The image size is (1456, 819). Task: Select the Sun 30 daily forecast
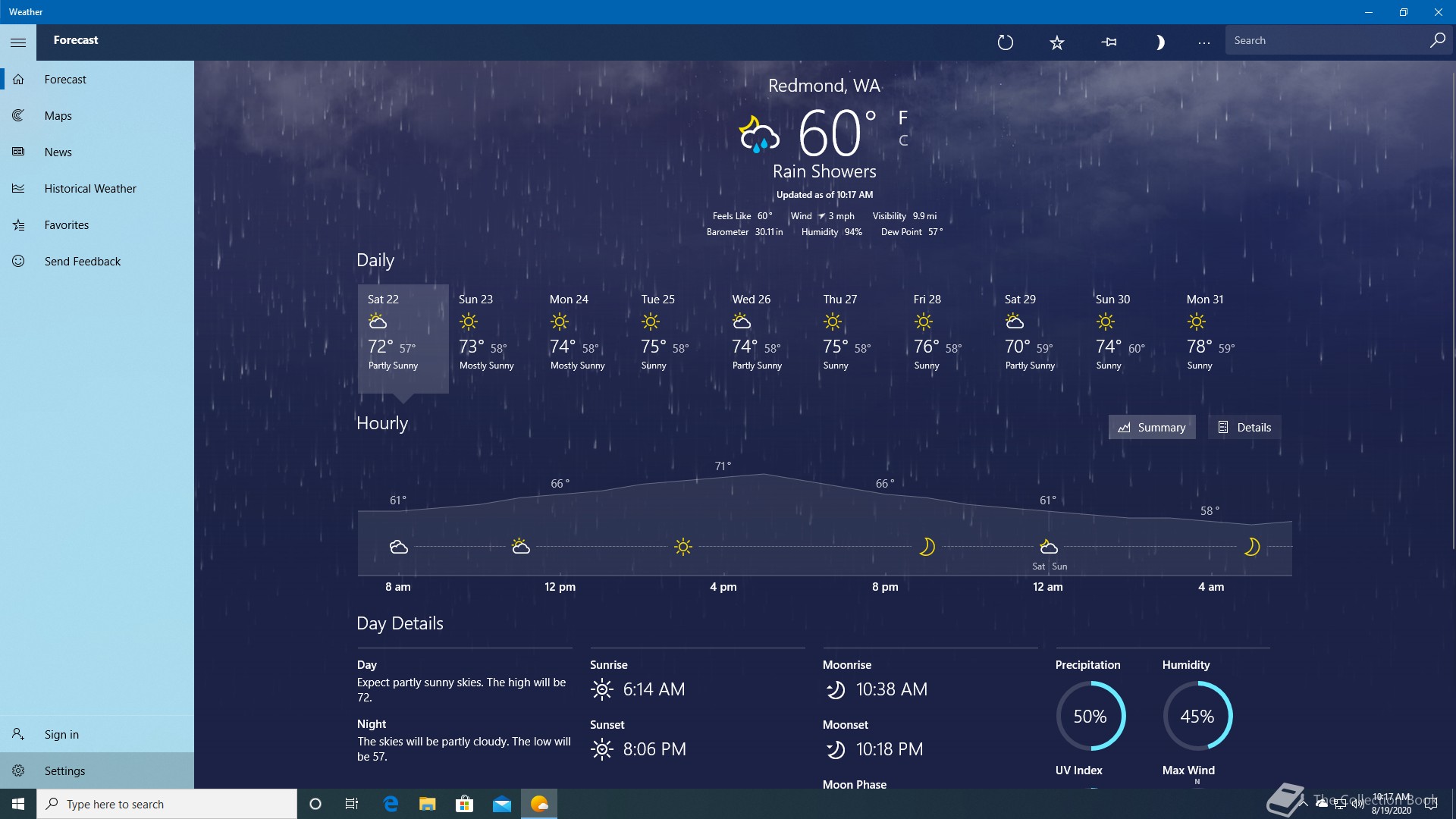point(1131,338)
